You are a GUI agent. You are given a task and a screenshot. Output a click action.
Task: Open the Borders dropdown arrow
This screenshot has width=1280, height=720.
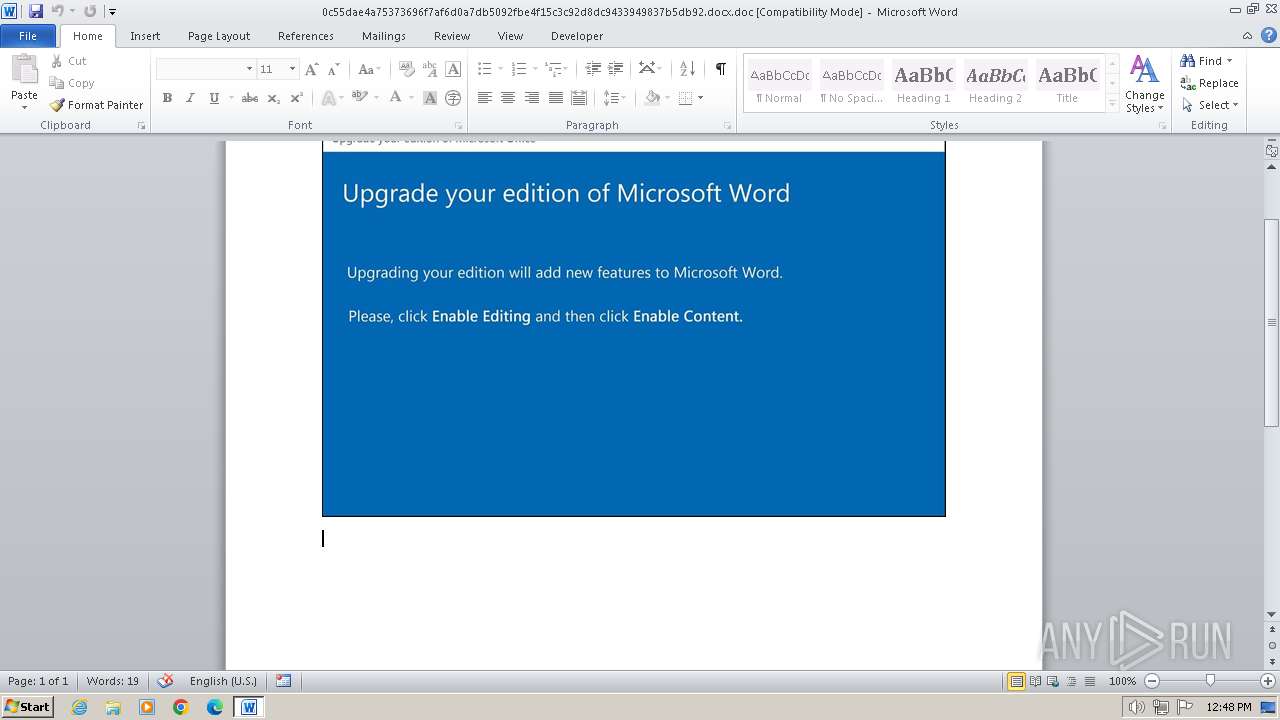pyautogui.click(x=700, y=98)
